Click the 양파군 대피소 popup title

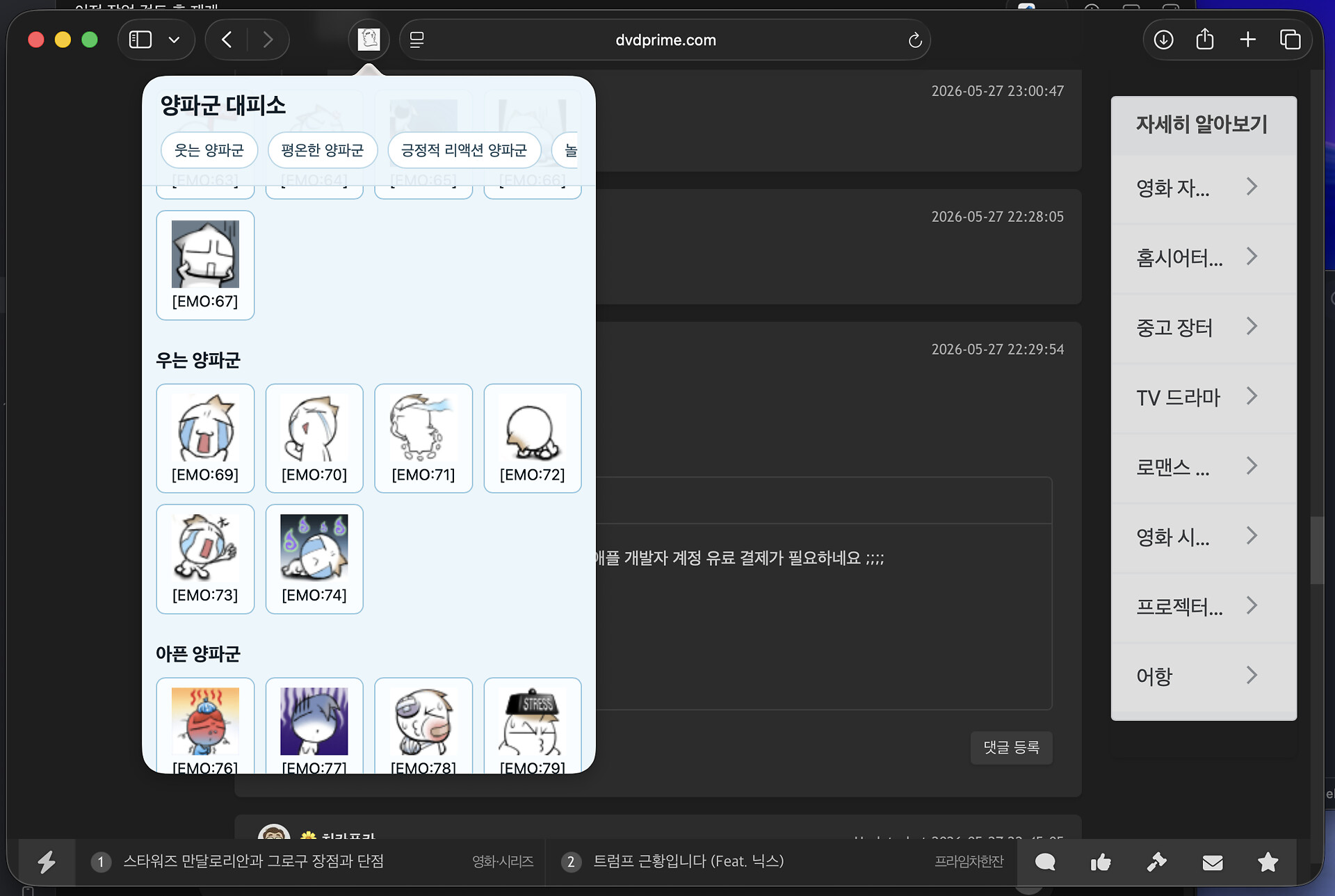(223, 106)
